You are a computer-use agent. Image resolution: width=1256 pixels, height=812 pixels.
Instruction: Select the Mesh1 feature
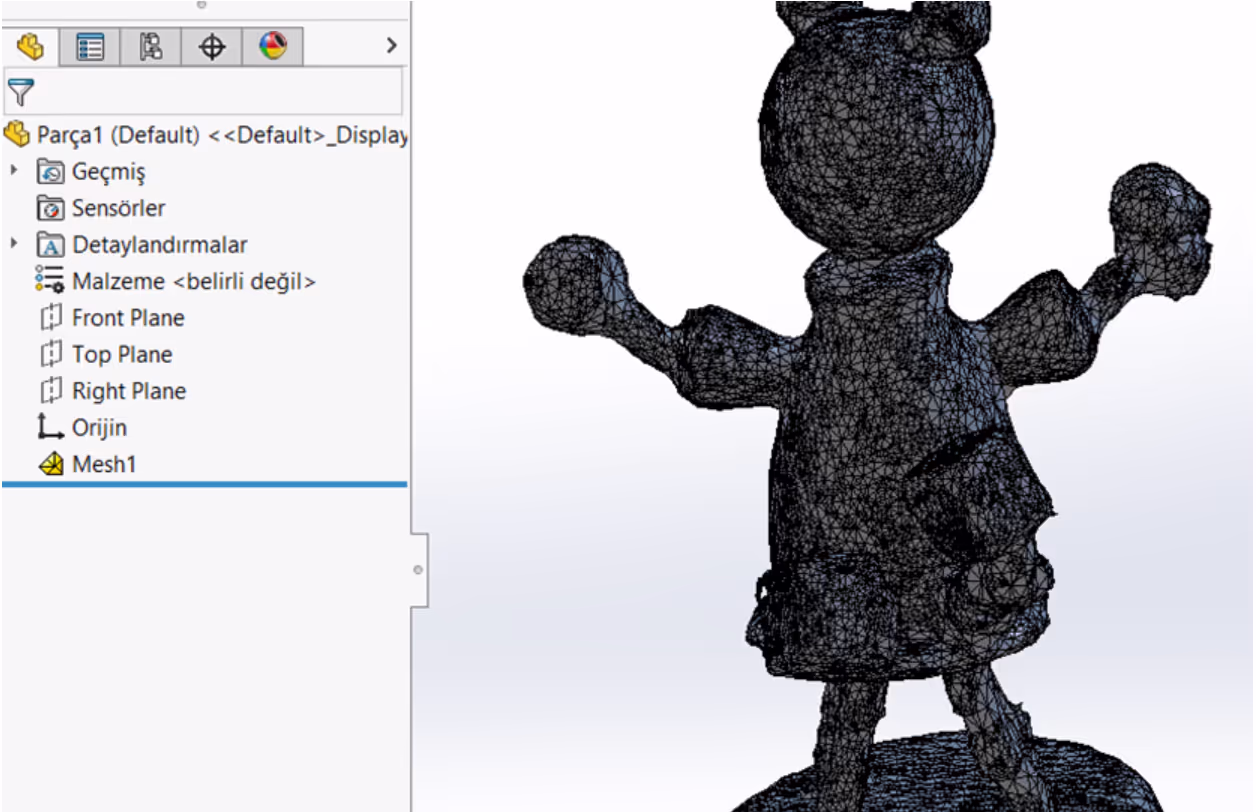coord(104,464)
